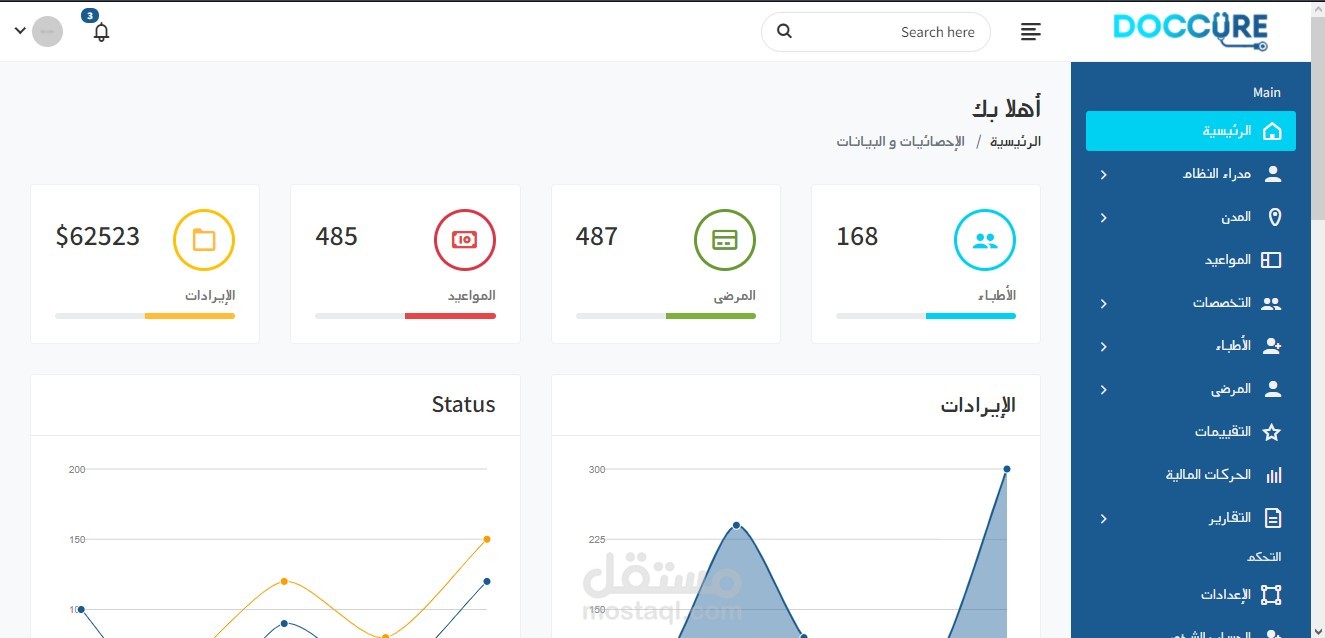Click the doctors card blue people icon
The image size is (1325, 638).
click(985, 240)
